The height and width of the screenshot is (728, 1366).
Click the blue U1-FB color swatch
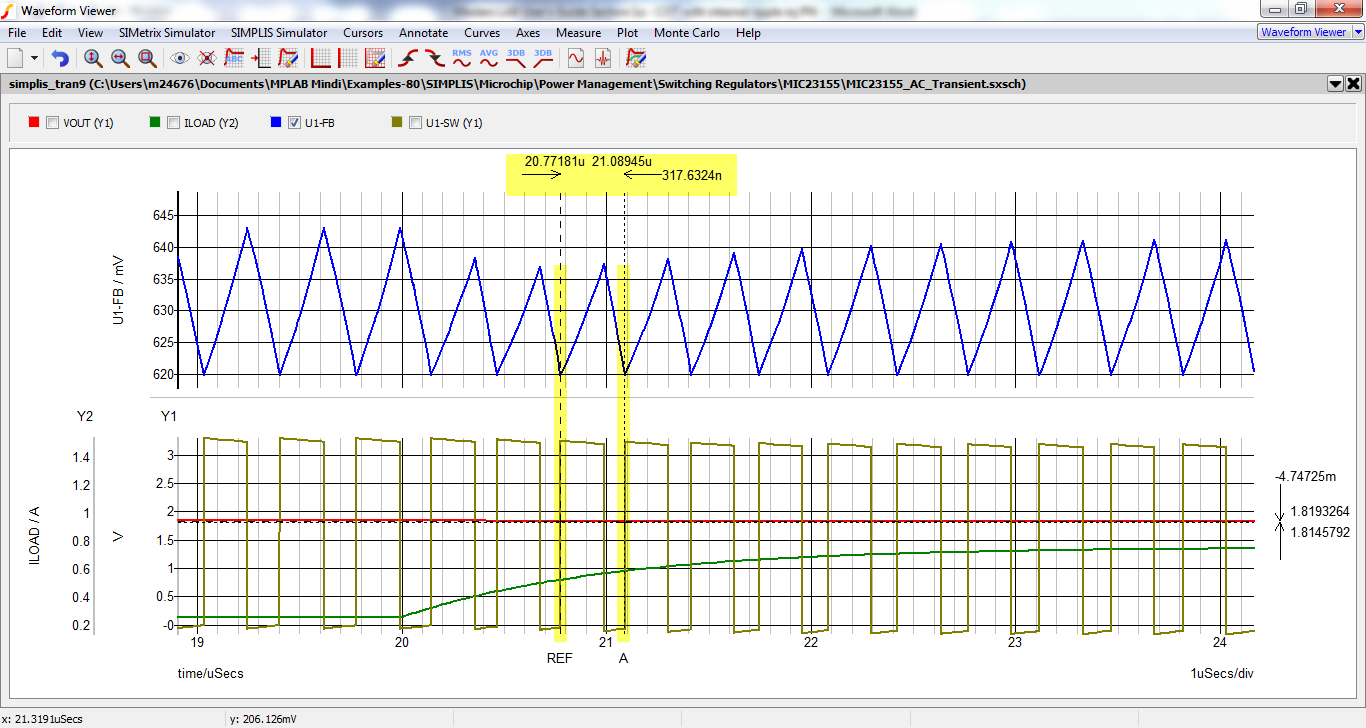tap(275, 123)
